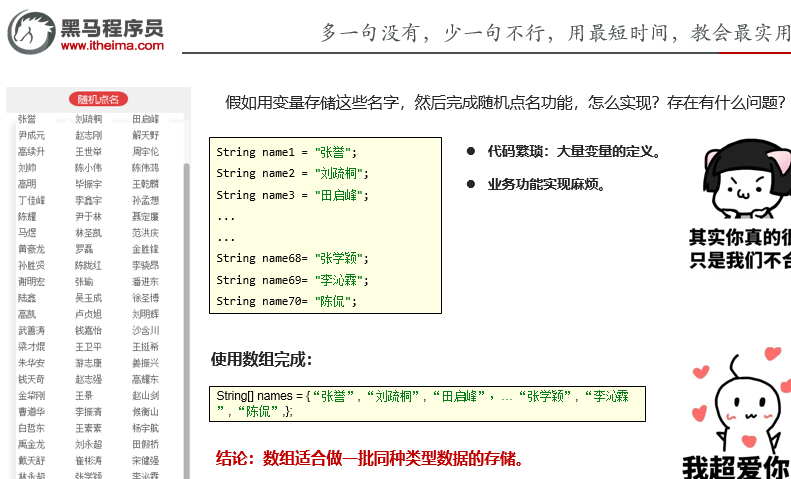Select 李鑫宇 in the name list
This screenshot has height=479, width=791.
[x=88, y=200]
